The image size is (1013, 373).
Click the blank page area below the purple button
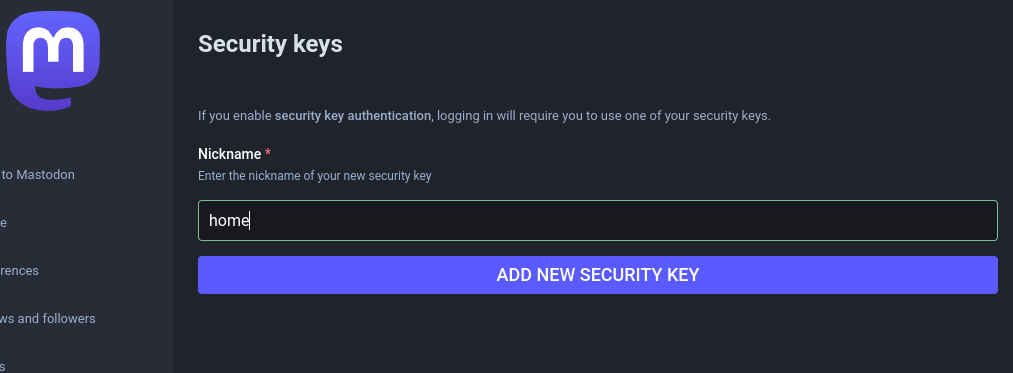[x=598, y=333]
